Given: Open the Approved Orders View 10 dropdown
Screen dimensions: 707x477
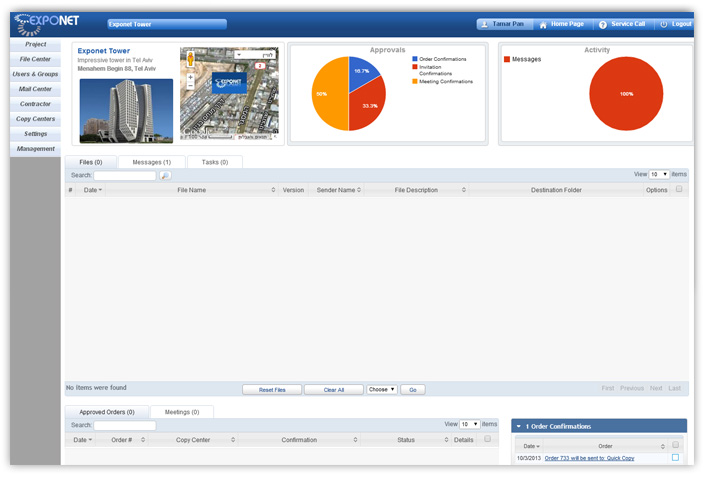Looking at the screenshot, I should pos(469,424).
